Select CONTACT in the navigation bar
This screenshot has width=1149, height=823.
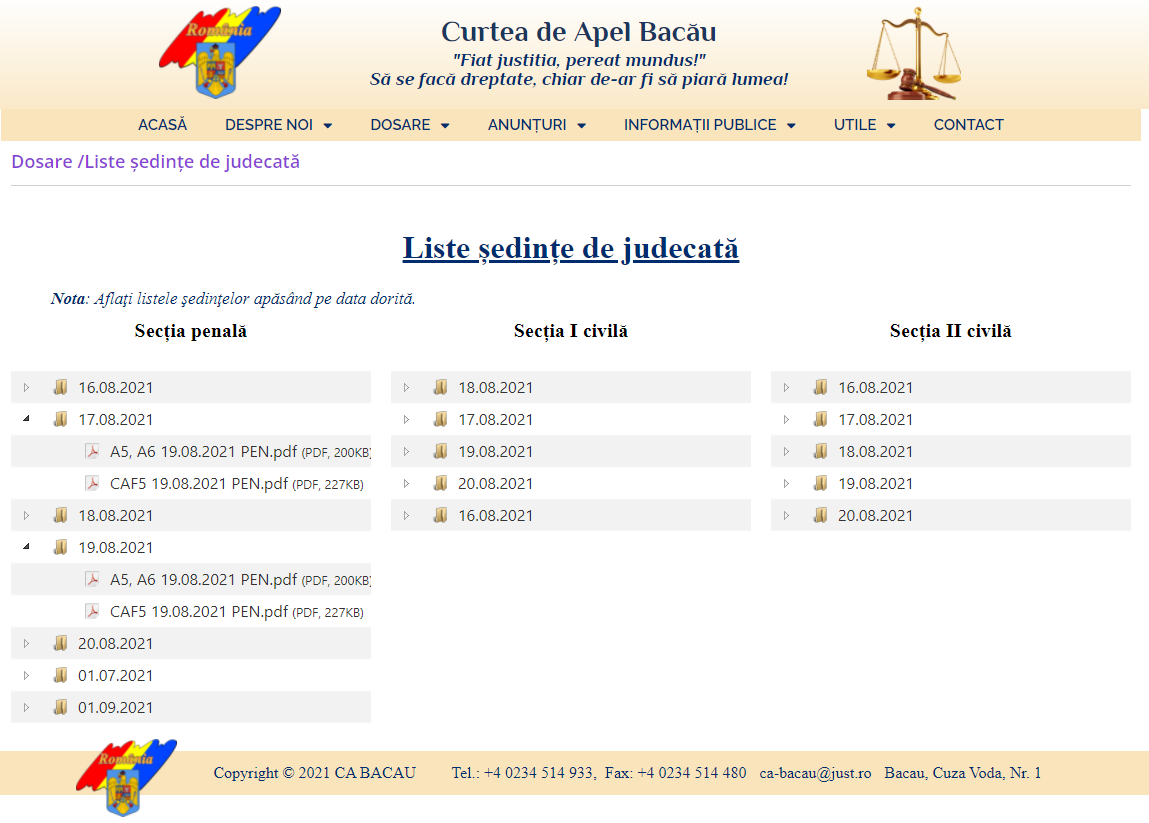968,125
